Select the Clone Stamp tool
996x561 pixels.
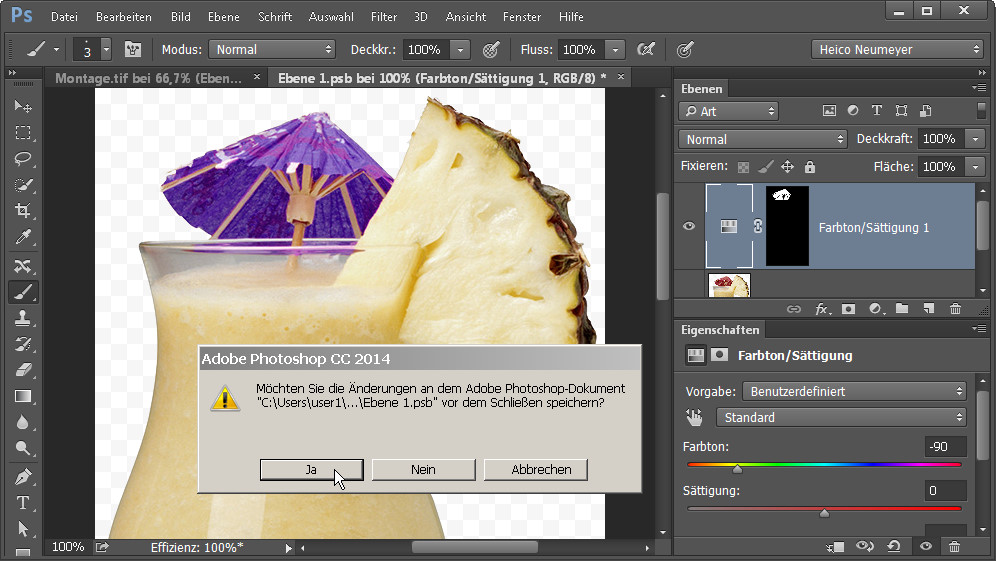coord(23,318)
